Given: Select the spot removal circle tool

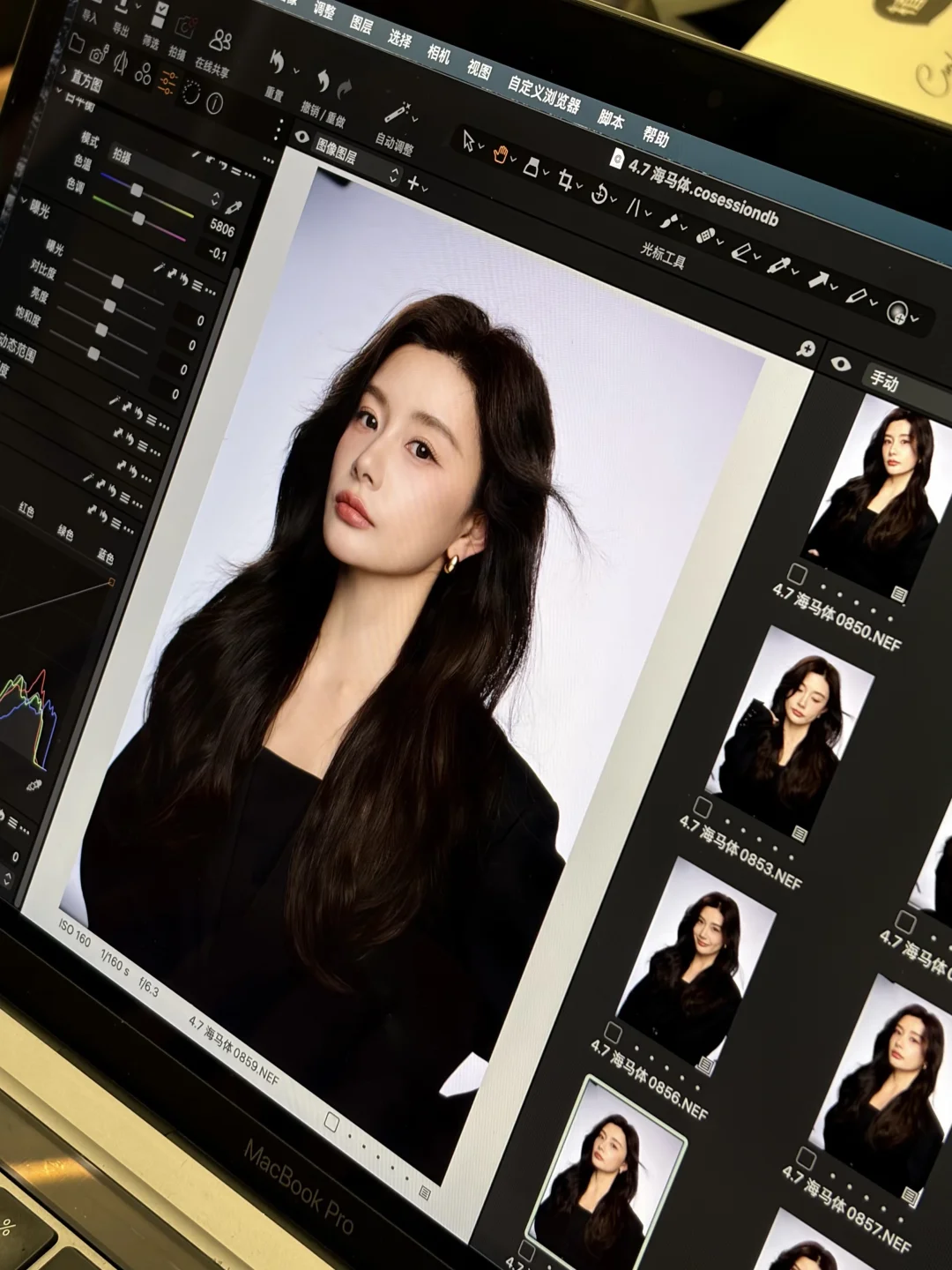Looking at the screenshot, I should tap(897, 311).
